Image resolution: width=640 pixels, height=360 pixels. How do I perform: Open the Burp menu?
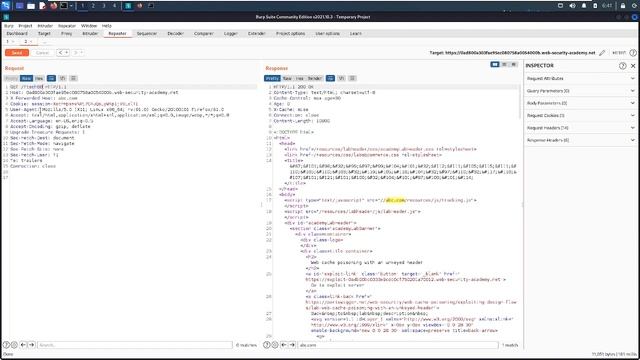(9, 26)
